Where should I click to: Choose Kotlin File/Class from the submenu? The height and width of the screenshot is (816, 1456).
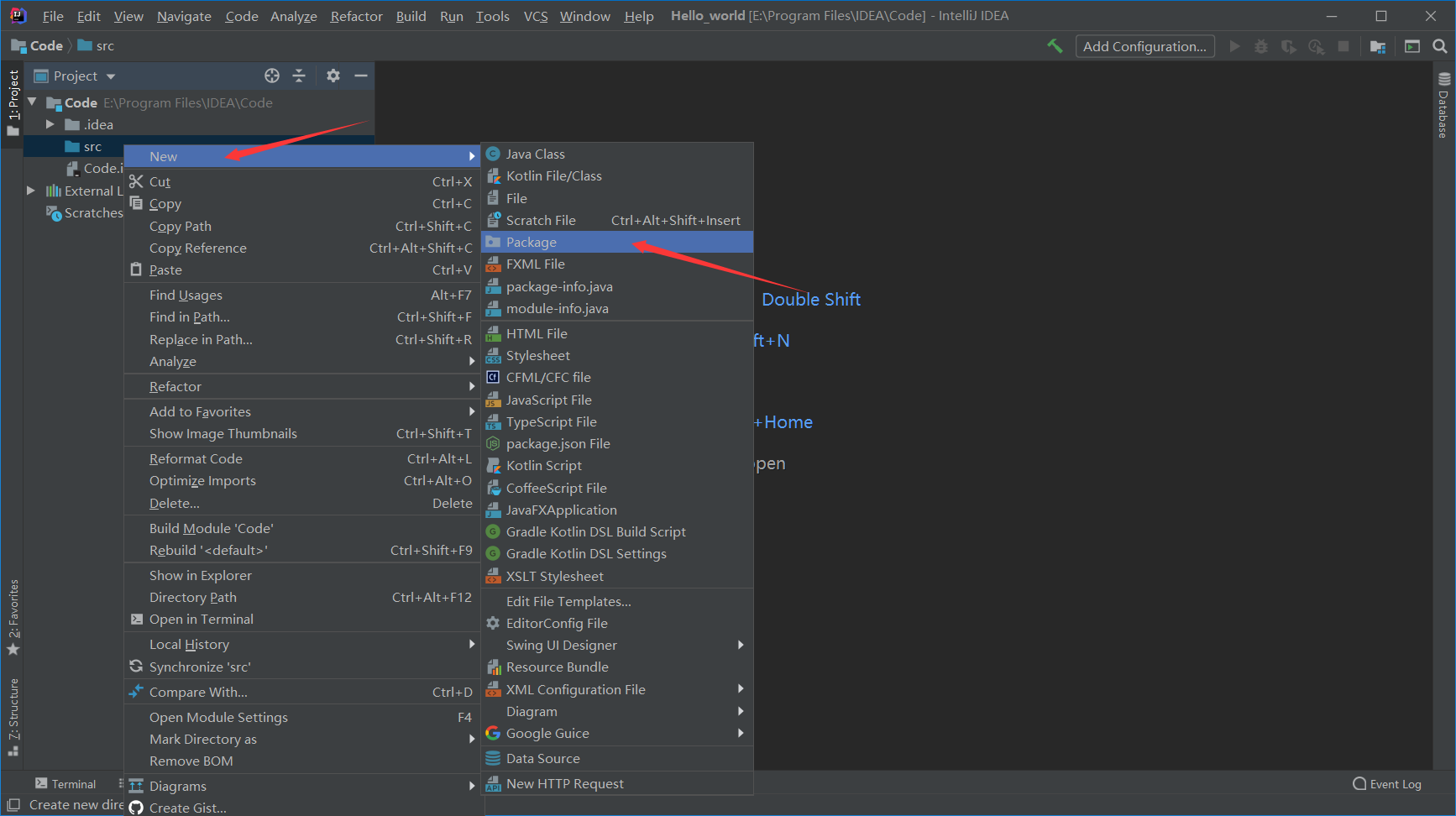[x=553, y=175]
